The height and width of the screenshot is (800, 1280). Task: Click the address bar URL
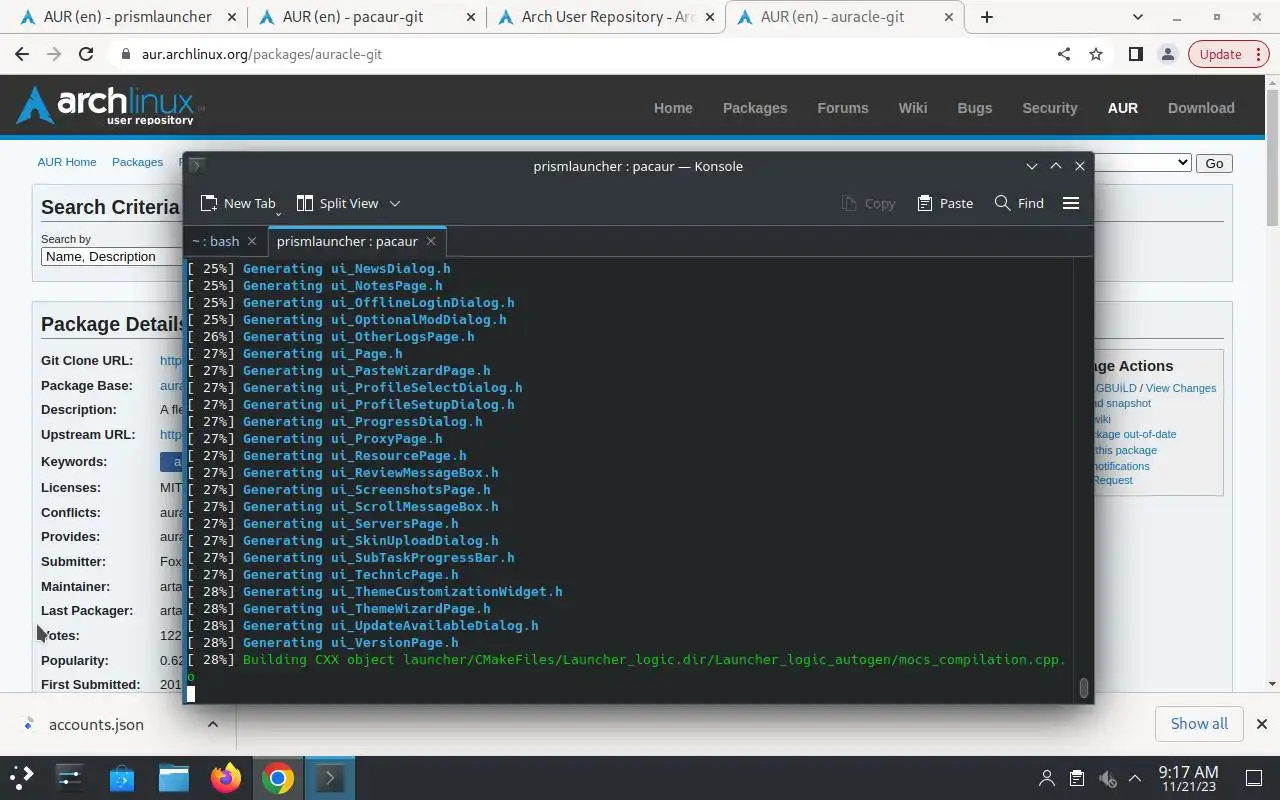click(x=262, y=54)
